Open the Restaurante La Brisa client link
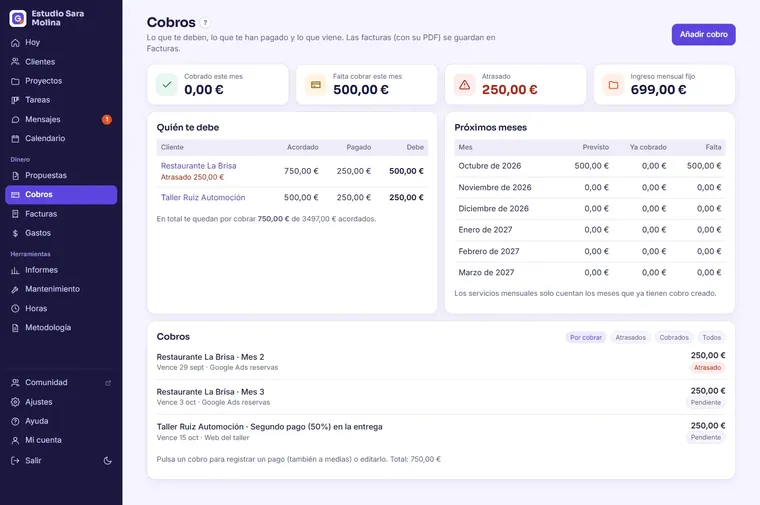760x505 pixels. [198, 166]
